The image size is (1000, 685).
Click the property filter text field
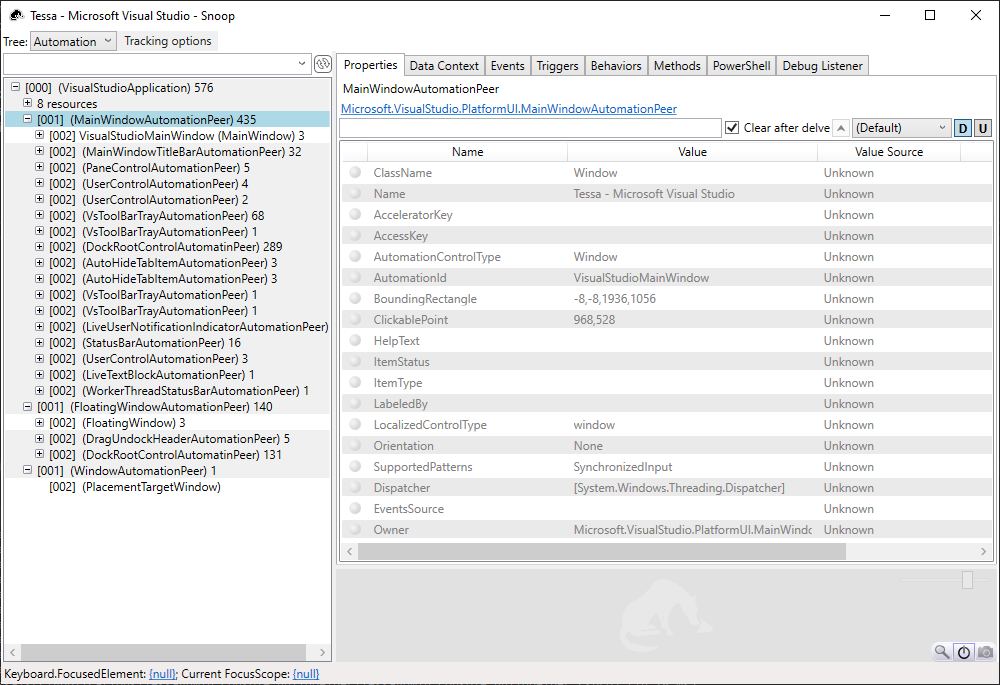[530, 128]
